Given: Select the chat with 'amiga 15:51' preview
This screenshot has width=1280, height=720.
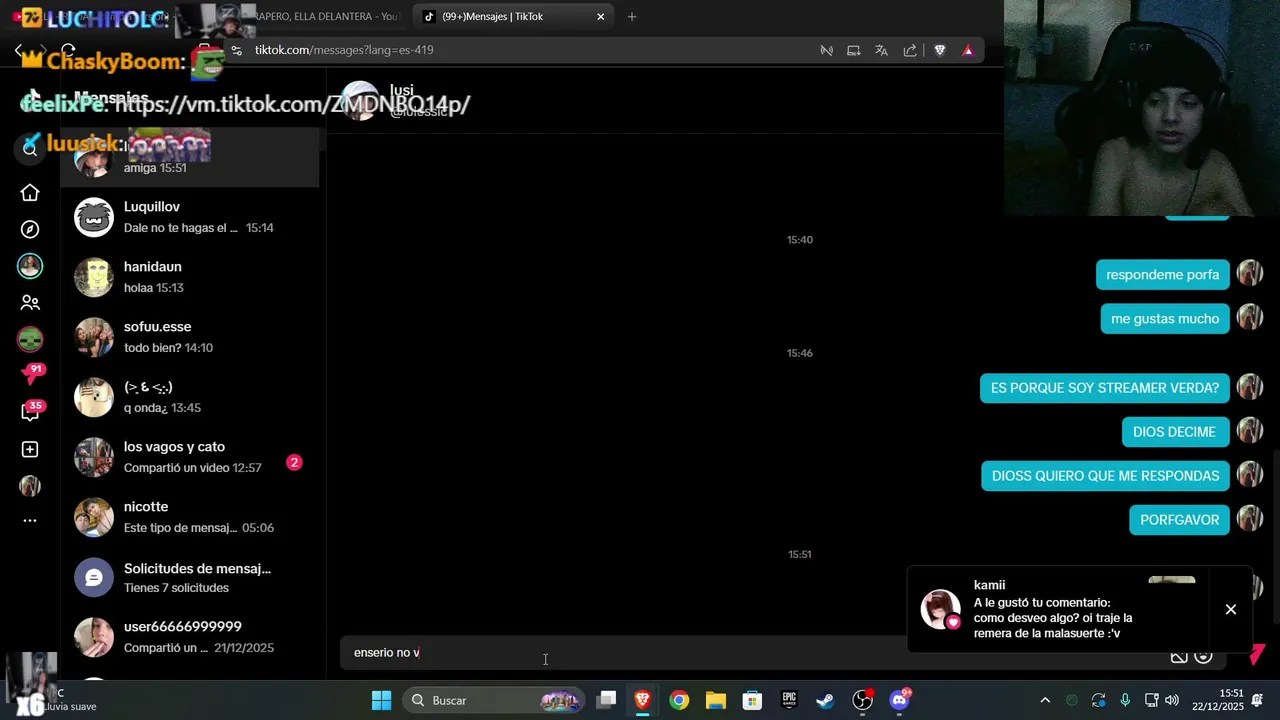Looking at the screenshot, I should [x=190, y=157].
